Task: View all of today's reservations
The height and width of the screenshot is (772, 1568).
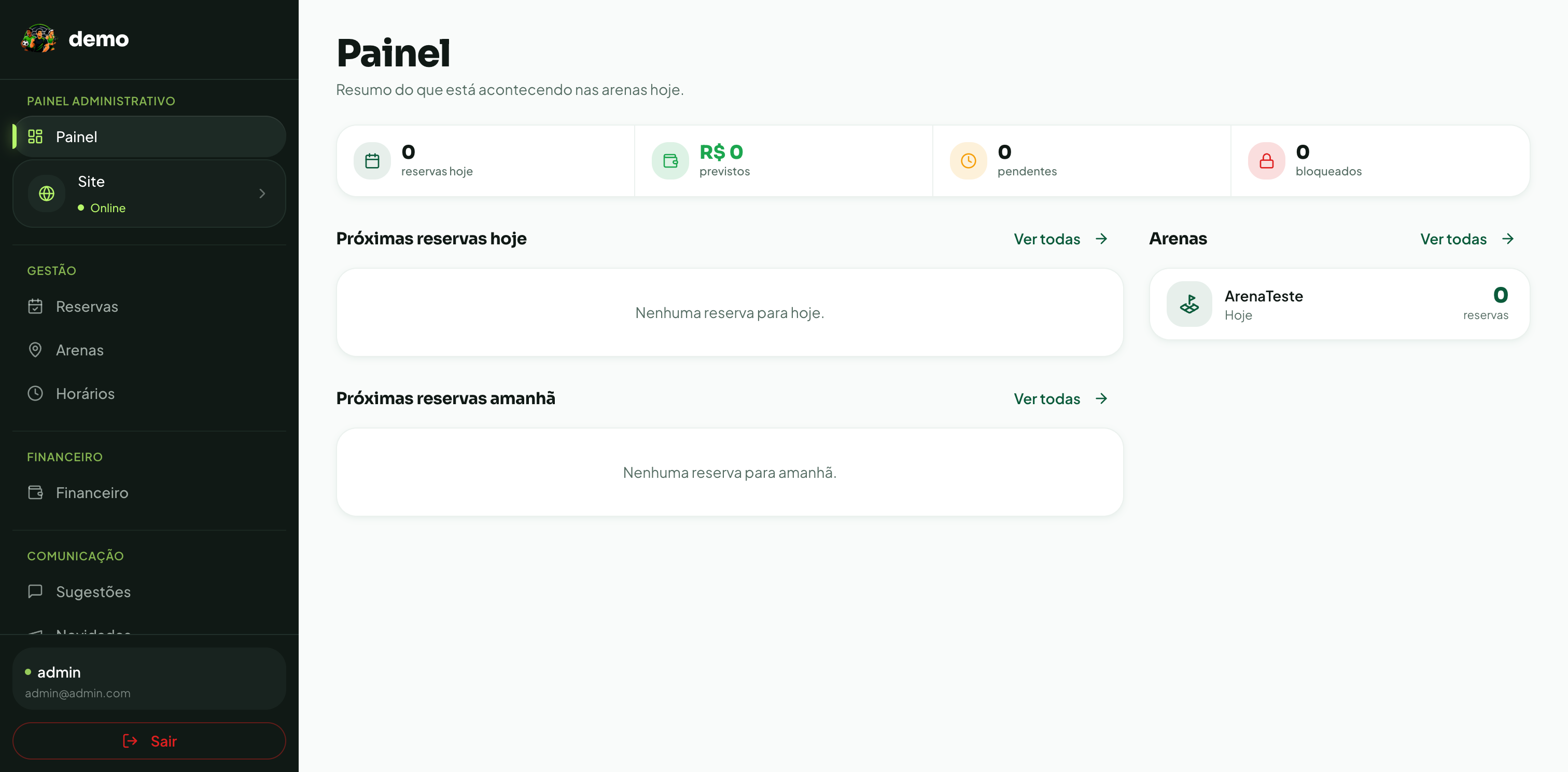Action: tap(1060, 239)
